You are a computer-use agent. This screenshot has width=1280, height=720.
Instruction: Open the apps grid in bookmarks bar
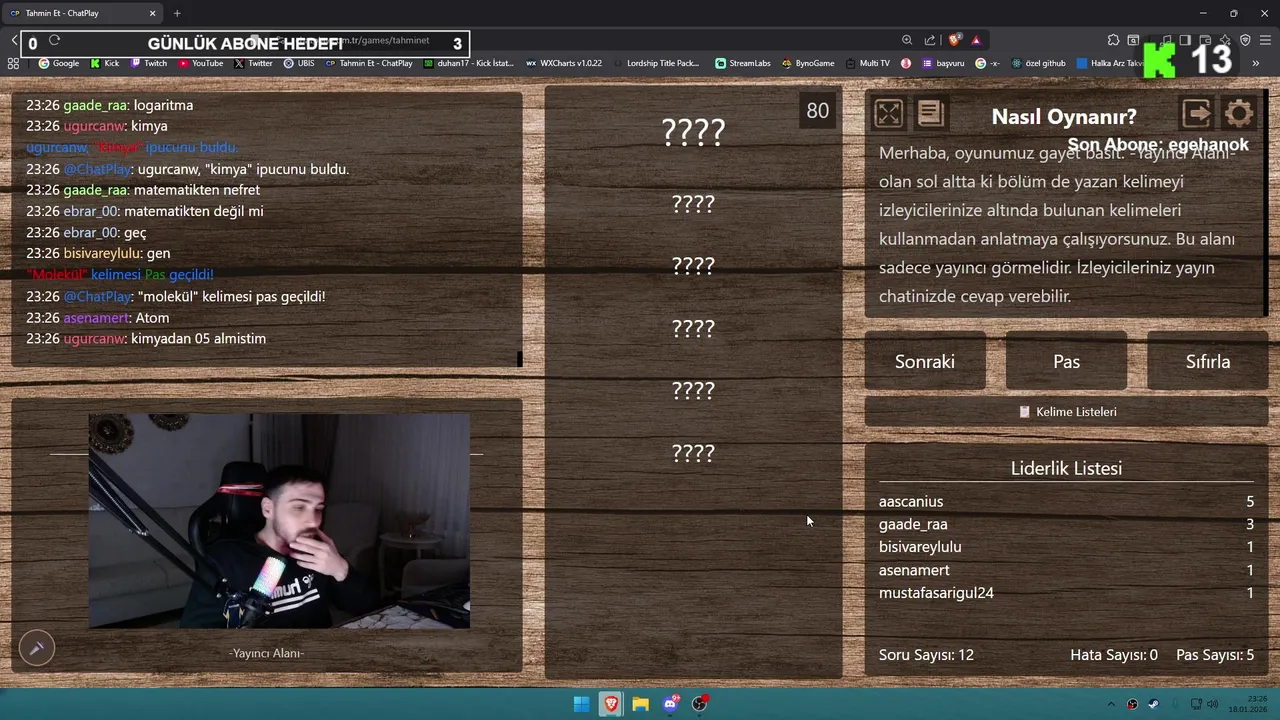pos(13,63)
